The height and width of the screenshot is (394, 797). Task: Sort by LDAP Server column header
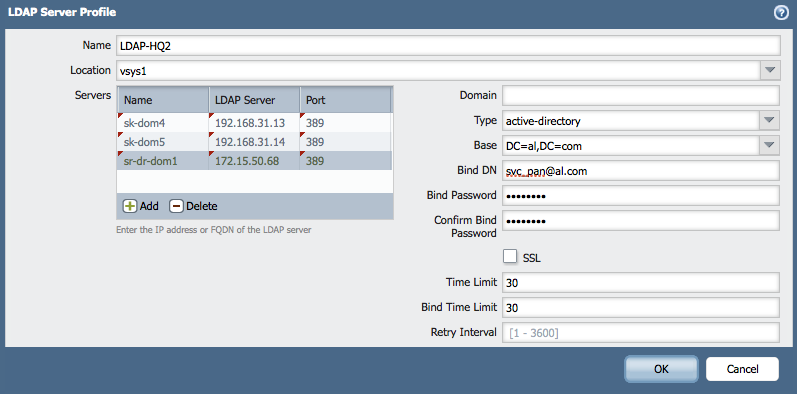[254, 100]
